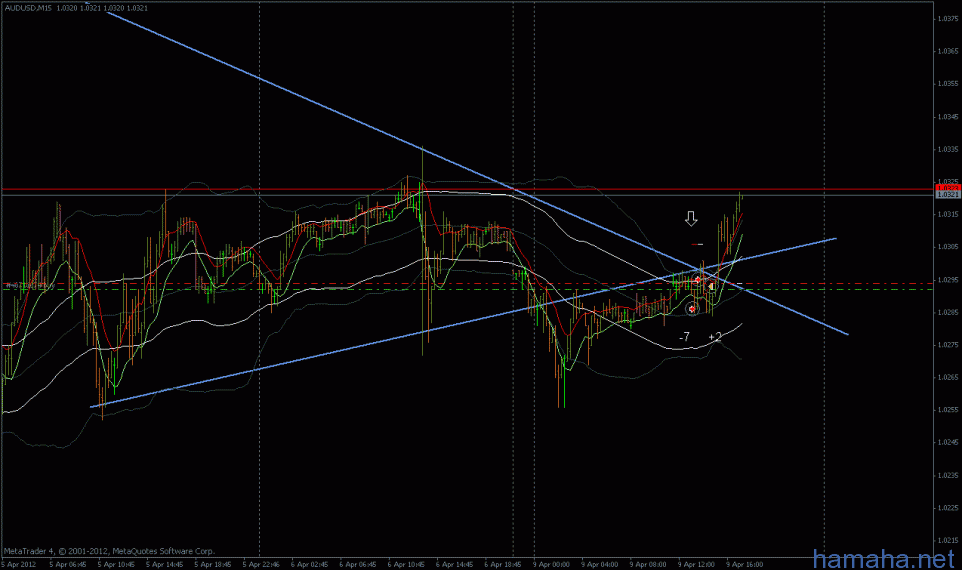Click the "6 Apr 14:45" time label

[455, 564]
